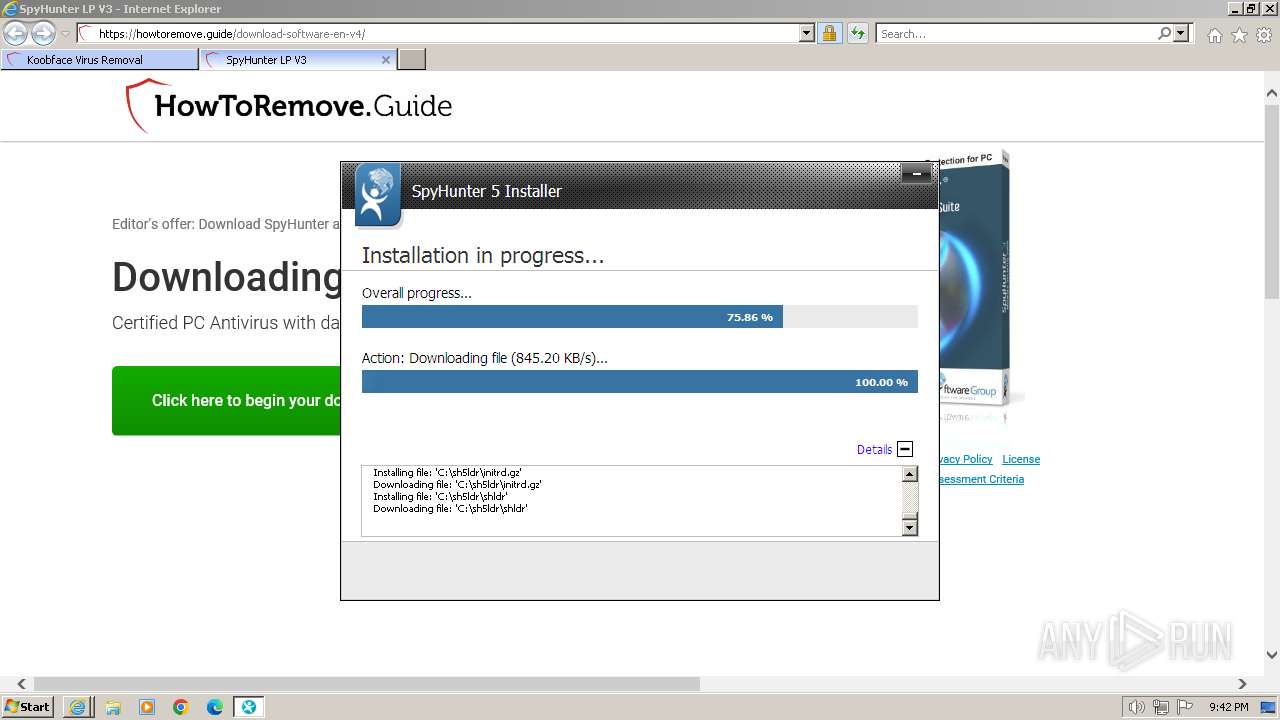1280x720 pixels.
Task: Click the horizontal scrollbar thumb
Action: coord(366,684)
